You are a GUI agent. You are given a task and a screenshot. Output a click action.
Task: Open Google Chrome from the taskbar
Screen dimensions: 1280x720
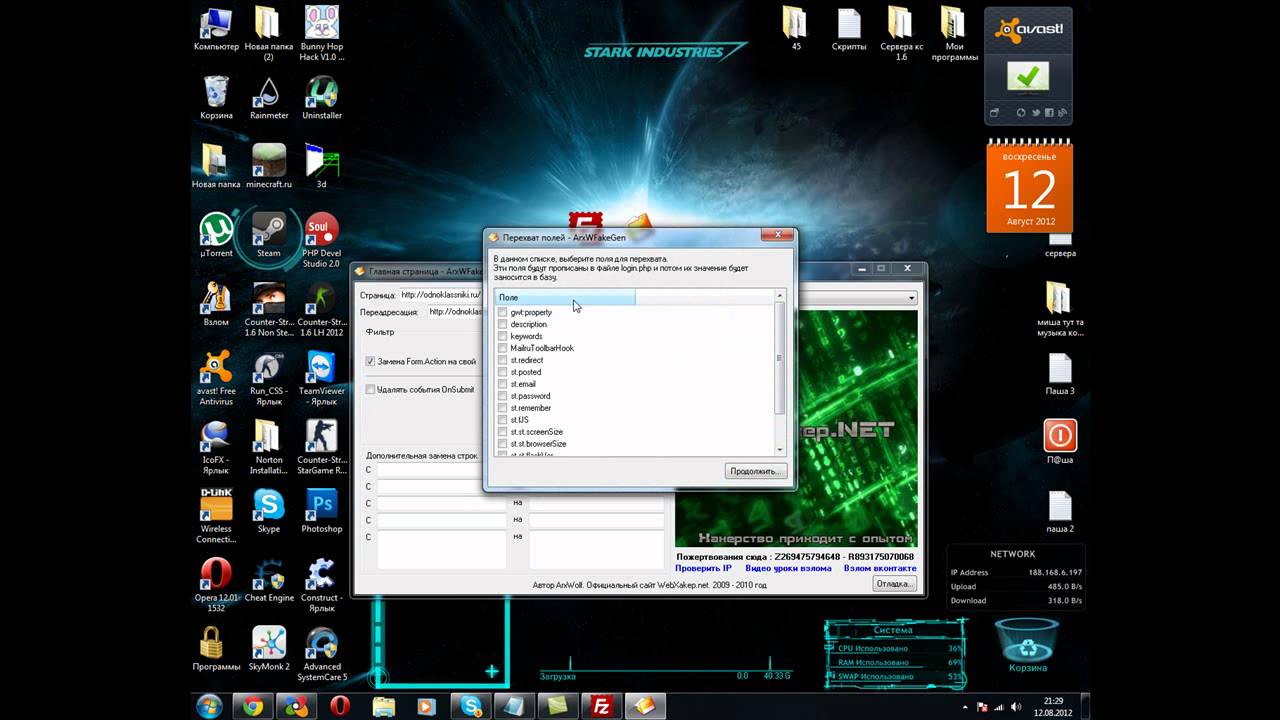pyautogui.click(x=253, y=706)
